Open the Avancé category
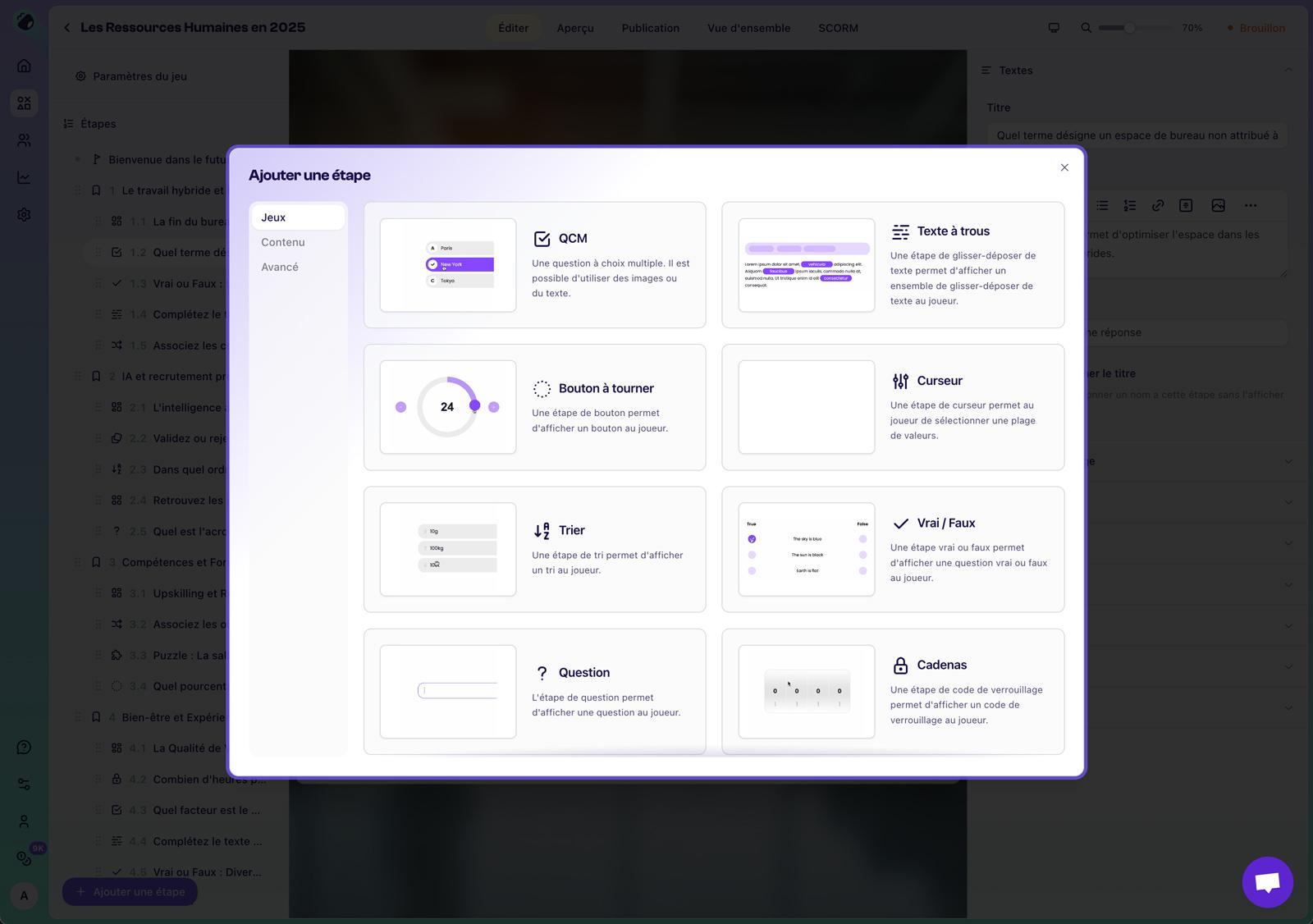The height and width of the screenshot is (924, 1313). click(x=280, y=267)
